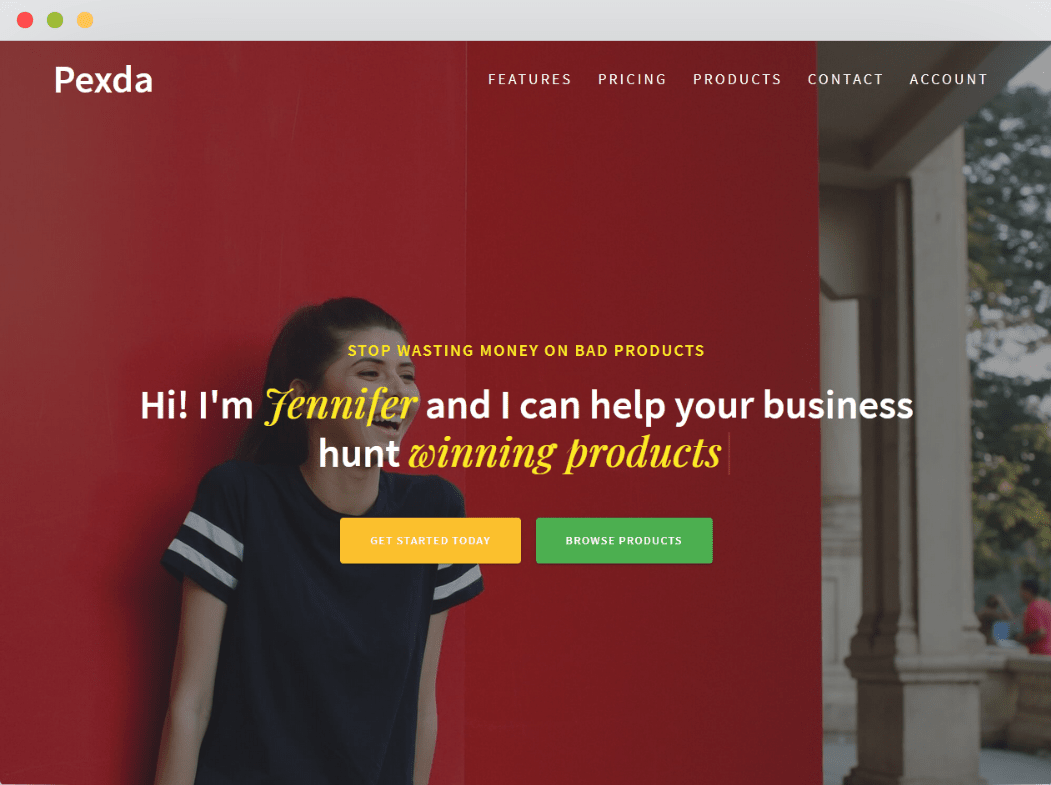Click the 'Stop wasting money on bad products' tagline
The image size is (1051, 785).
coord(526,351)
